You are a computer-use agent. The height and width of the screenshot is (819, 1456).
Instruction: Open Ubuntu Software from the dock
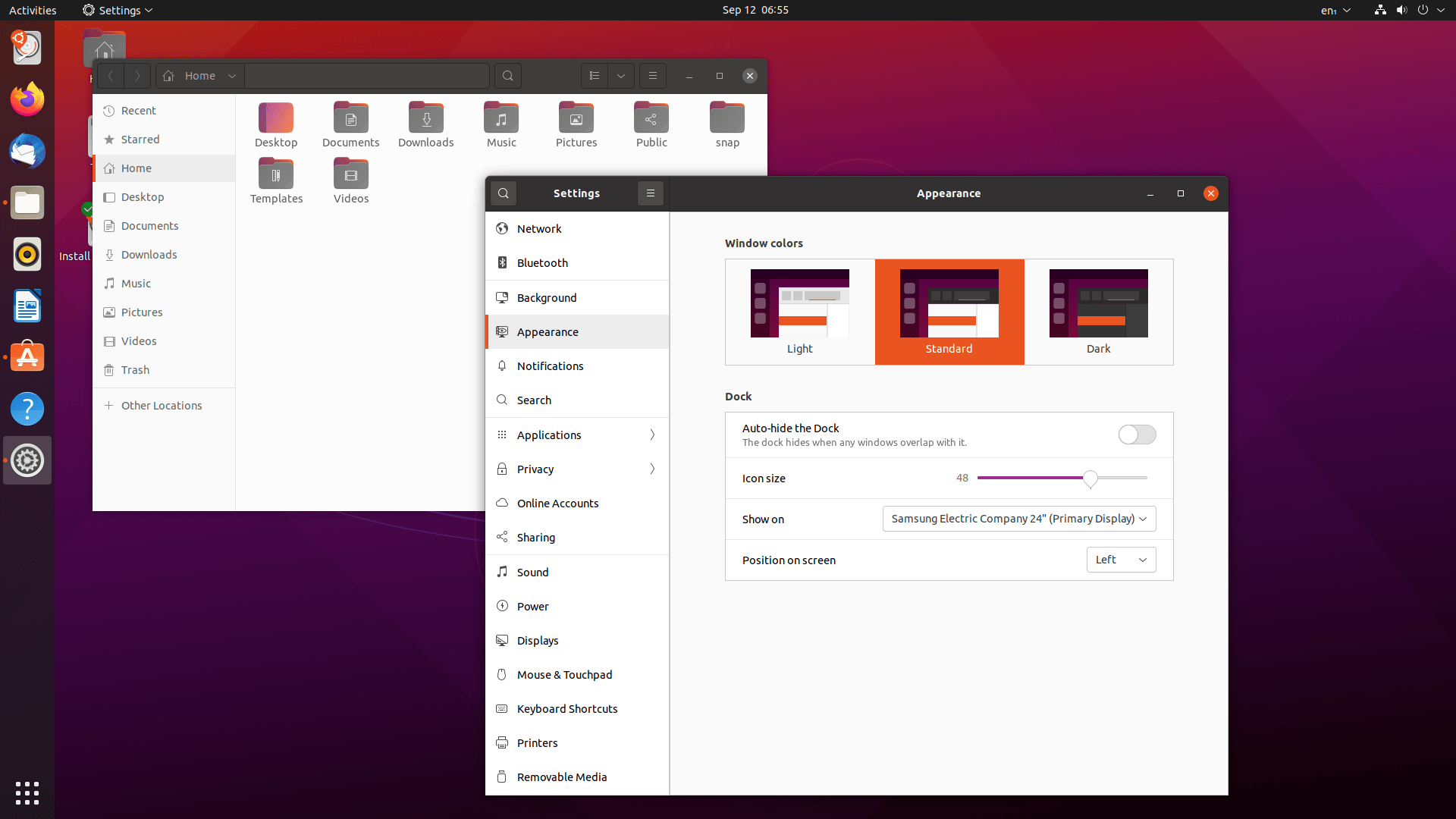click(27, 357)
